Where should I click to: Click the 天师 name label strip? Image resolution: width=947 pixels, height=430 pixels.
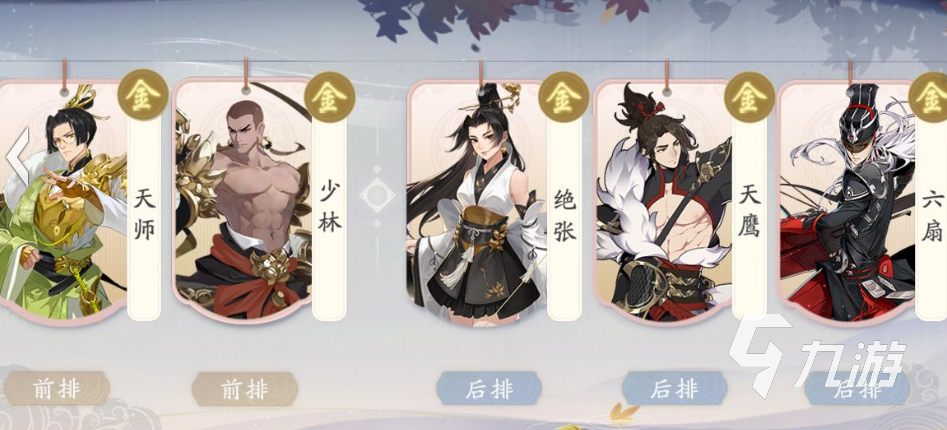144,216
